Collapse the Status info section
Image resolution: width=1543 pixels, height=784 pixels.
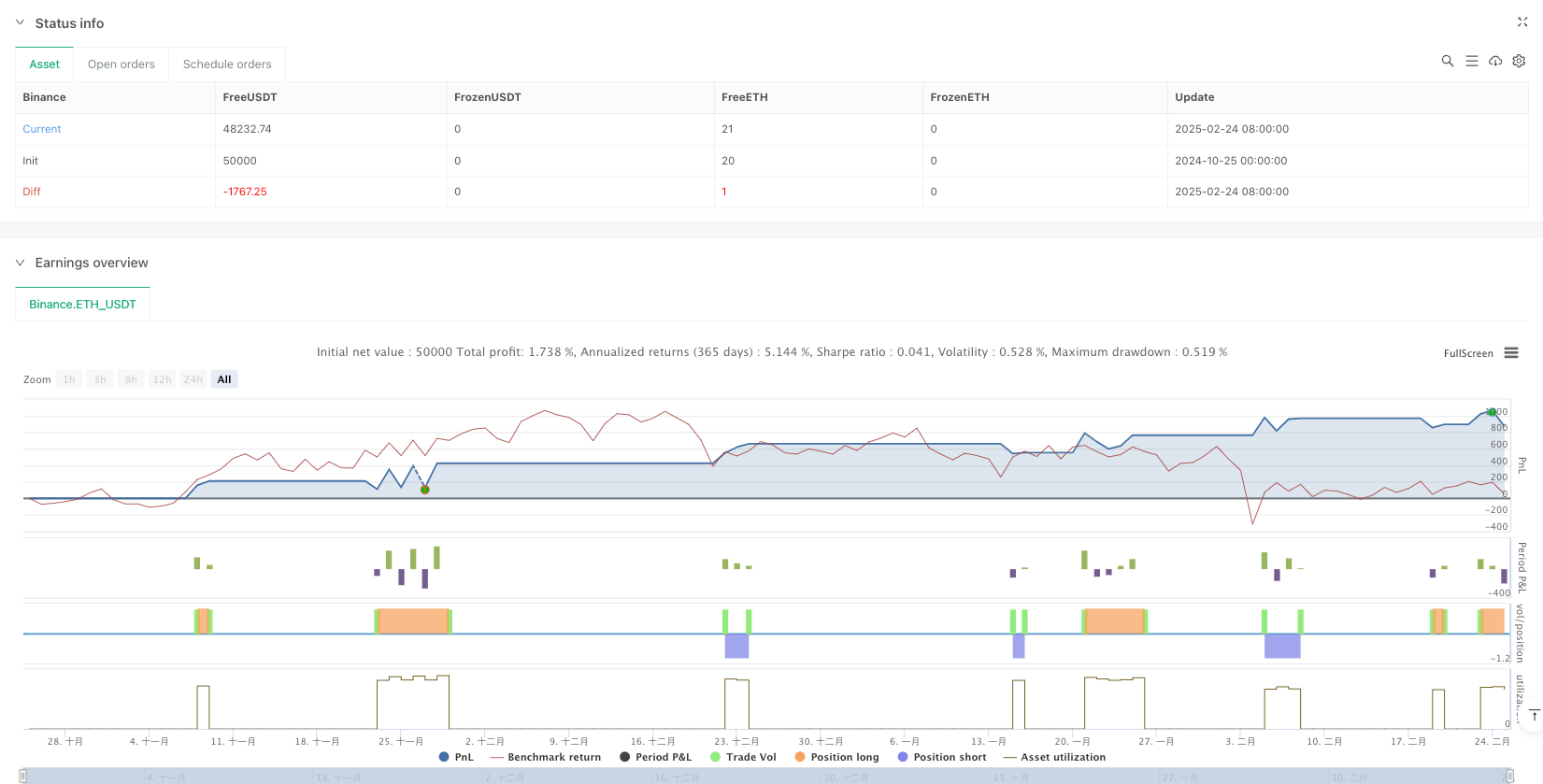pos(21,23)
